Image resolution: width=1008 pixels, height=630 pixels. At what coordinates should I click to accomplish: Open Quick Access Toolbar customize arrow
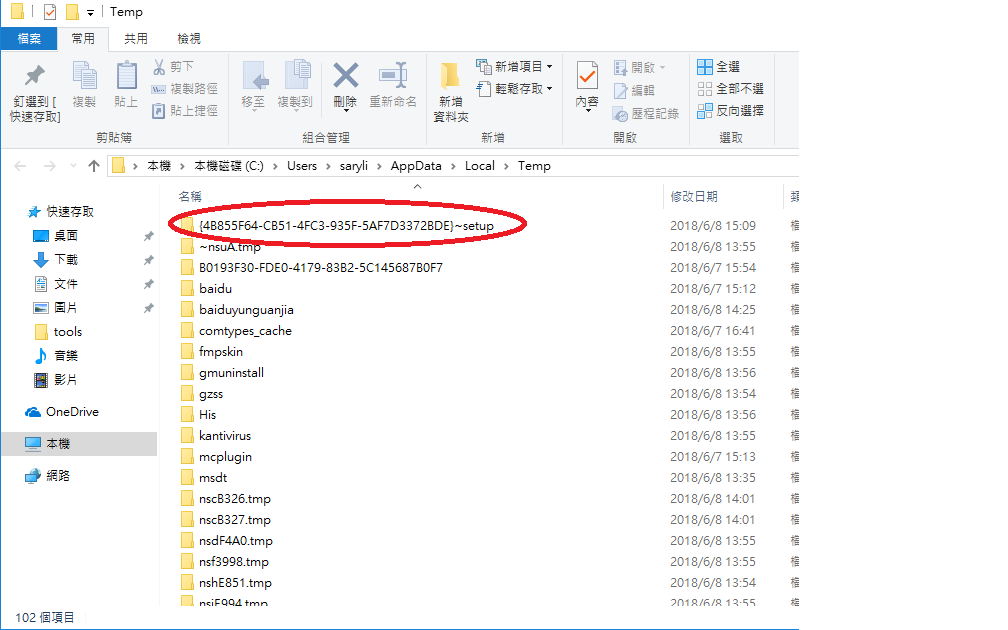90,12
